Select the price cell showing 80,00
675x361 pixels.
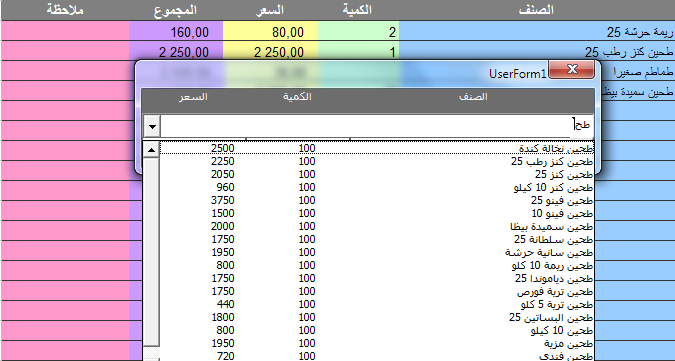270,31
